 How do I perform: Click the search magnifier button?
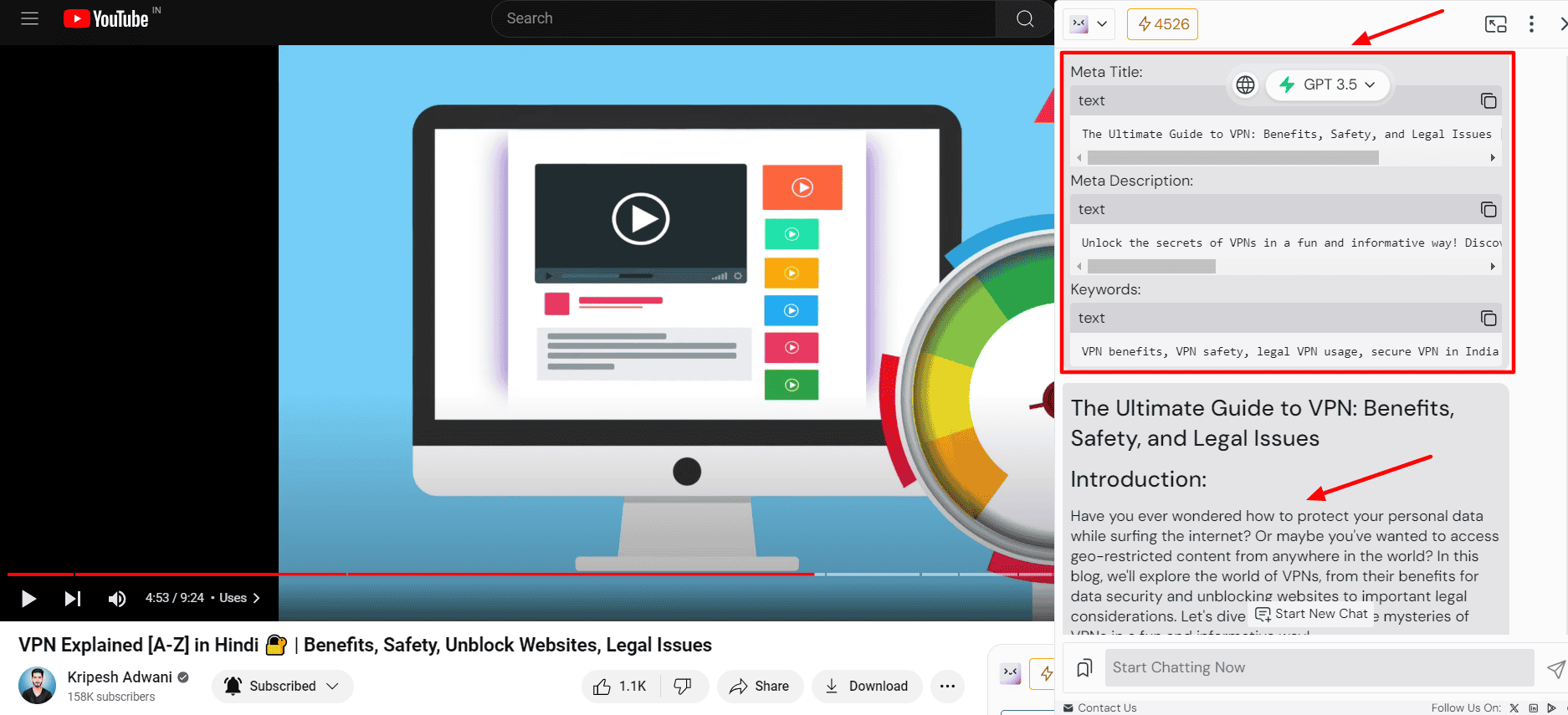coord(1025,18)
